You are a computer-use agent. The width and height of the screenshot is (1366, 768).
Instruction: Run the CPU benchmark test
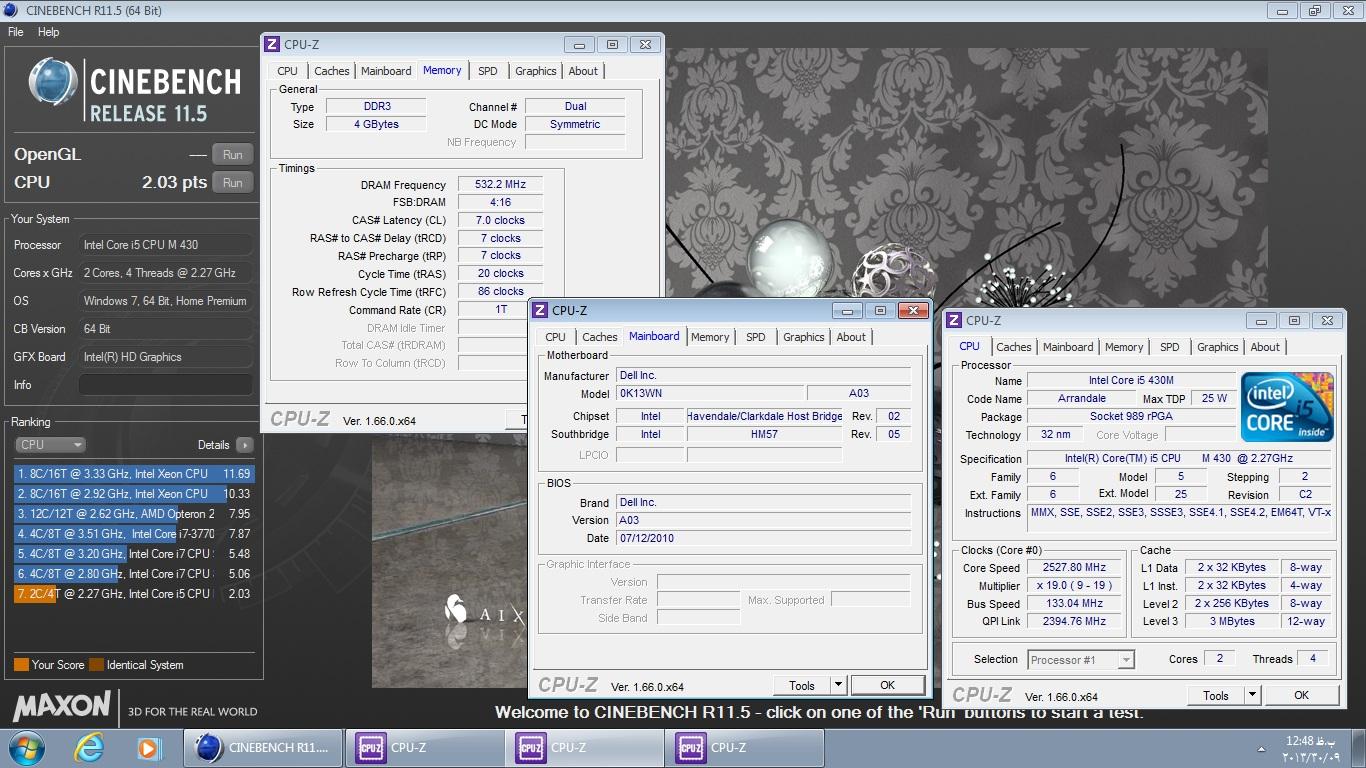[232, 183]
